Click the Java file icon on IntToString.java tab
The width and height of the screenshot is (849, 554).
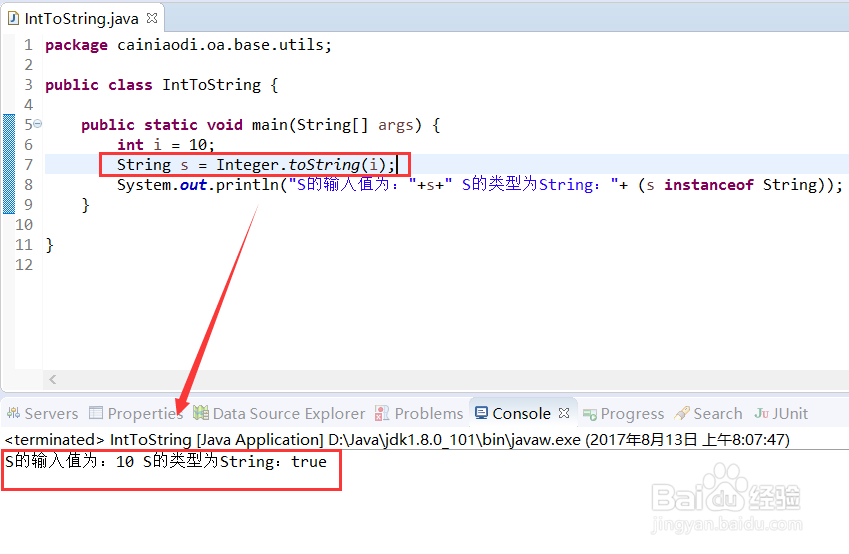(x=13, y=18)
